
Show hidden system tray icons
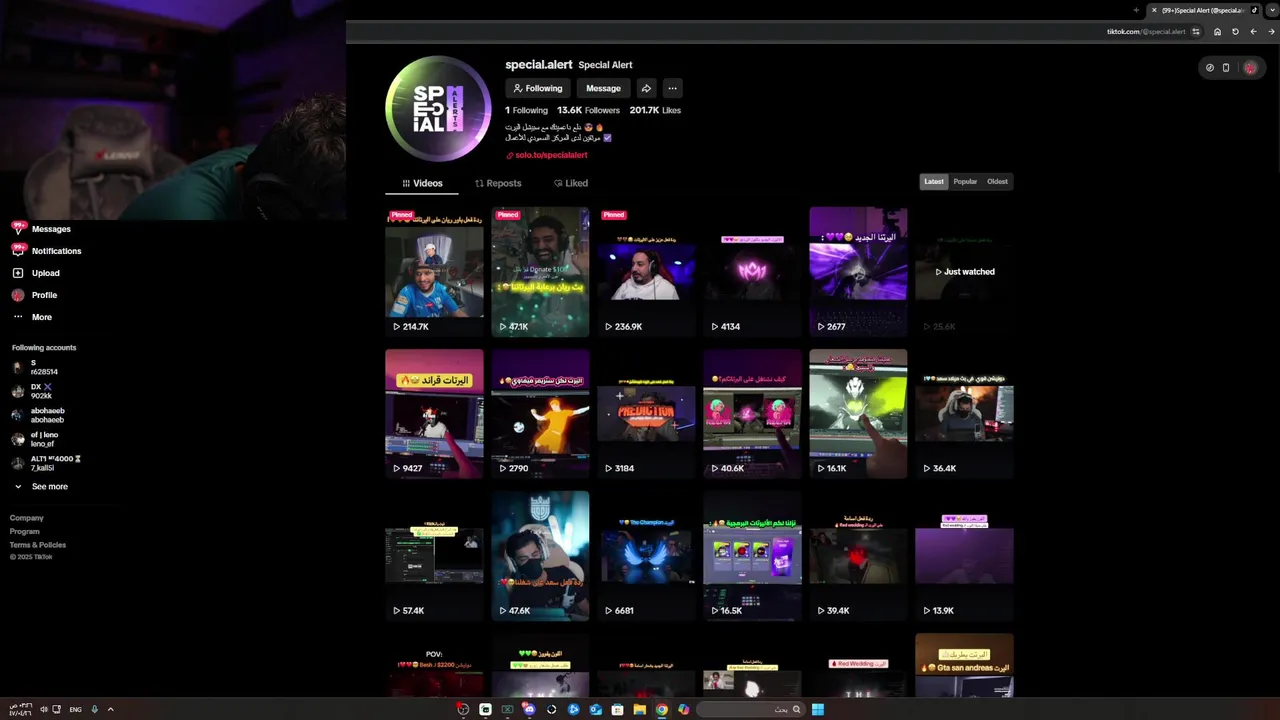110,709
